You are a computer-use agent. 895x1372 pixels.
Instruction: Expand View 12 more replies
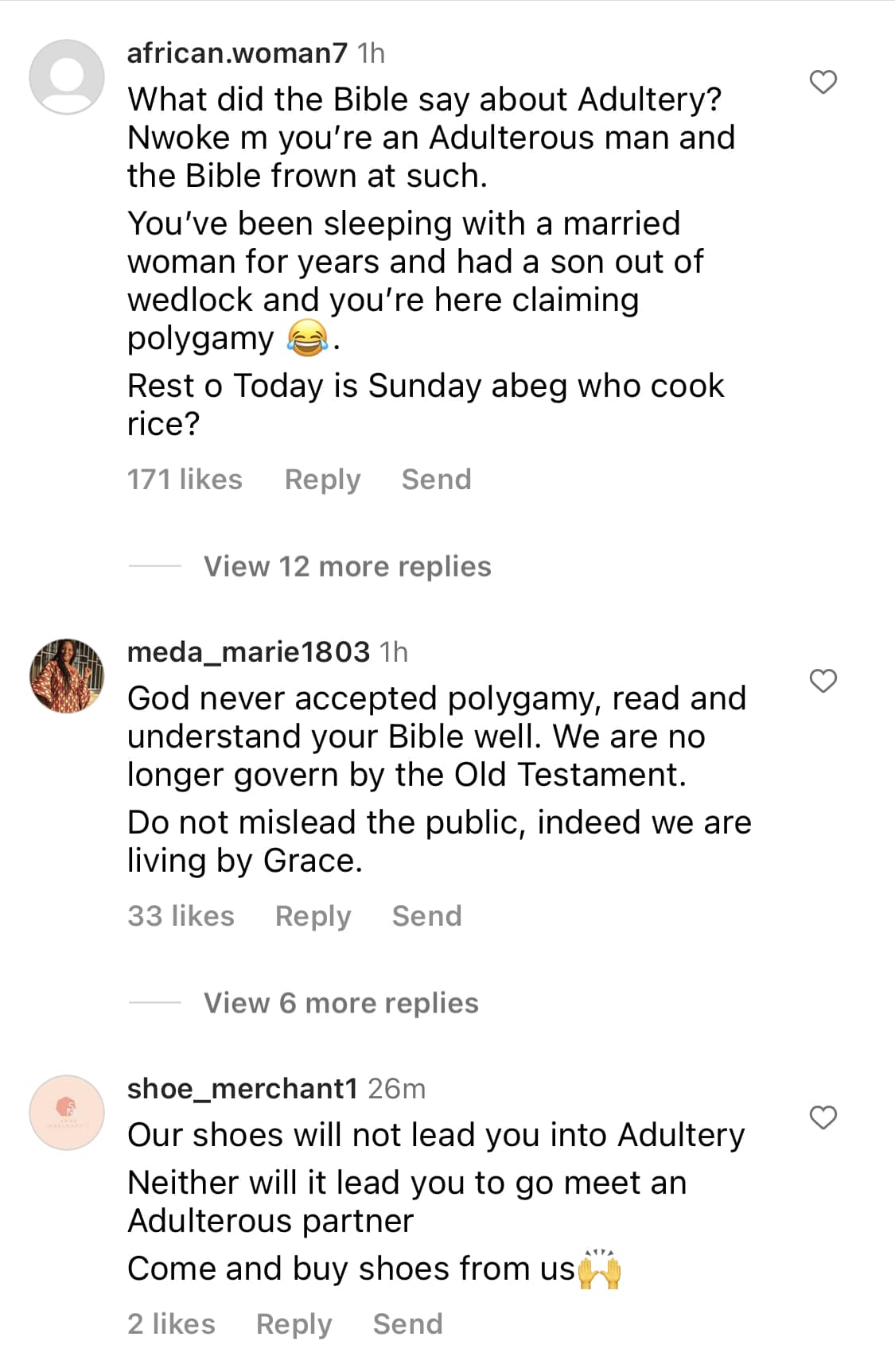pos(347,566)
